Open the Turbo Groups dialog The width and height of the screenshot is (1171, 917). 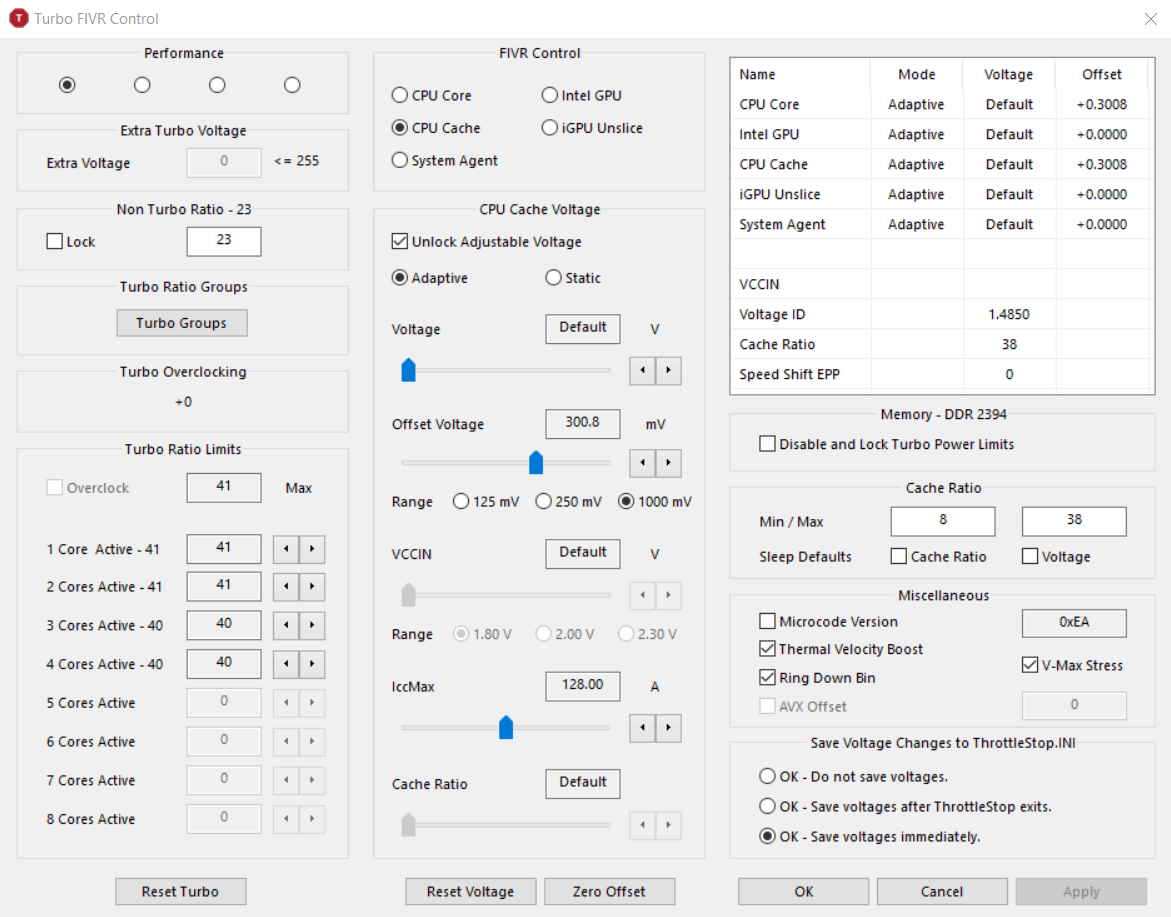tap(181, 323)
